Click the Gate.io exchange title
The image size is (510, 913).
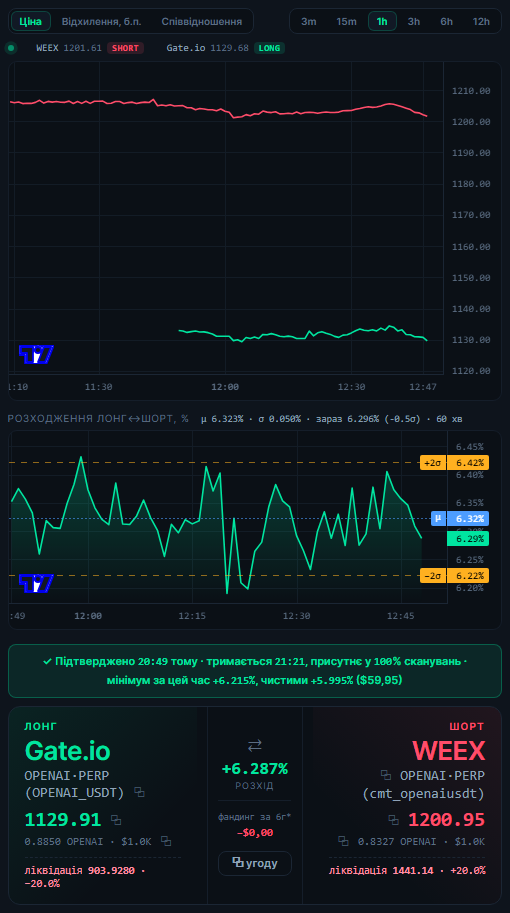click(68, 751)
